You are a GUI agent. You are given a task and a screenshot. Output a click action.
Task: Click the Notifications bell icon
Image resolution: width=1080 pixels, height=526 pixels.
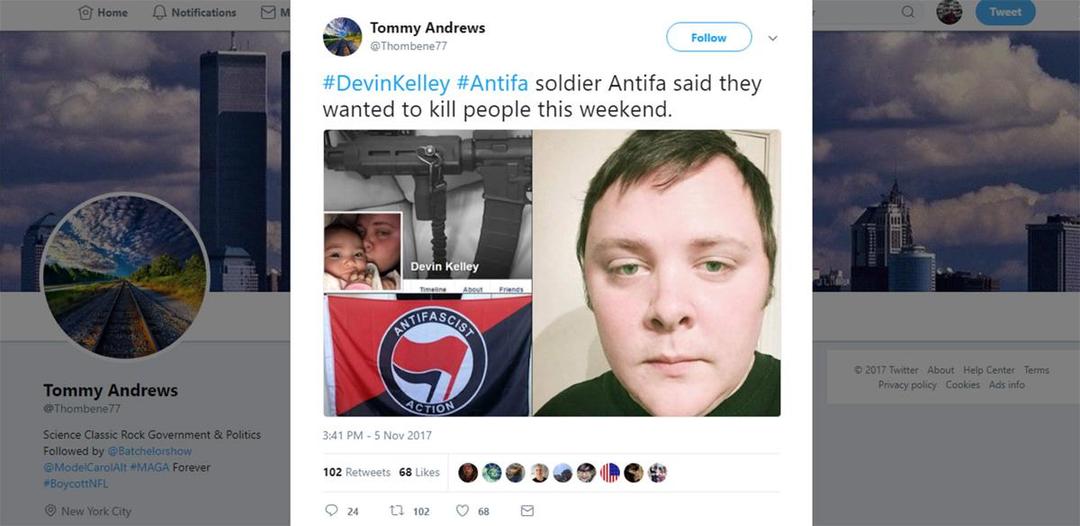tap(160, 12)
